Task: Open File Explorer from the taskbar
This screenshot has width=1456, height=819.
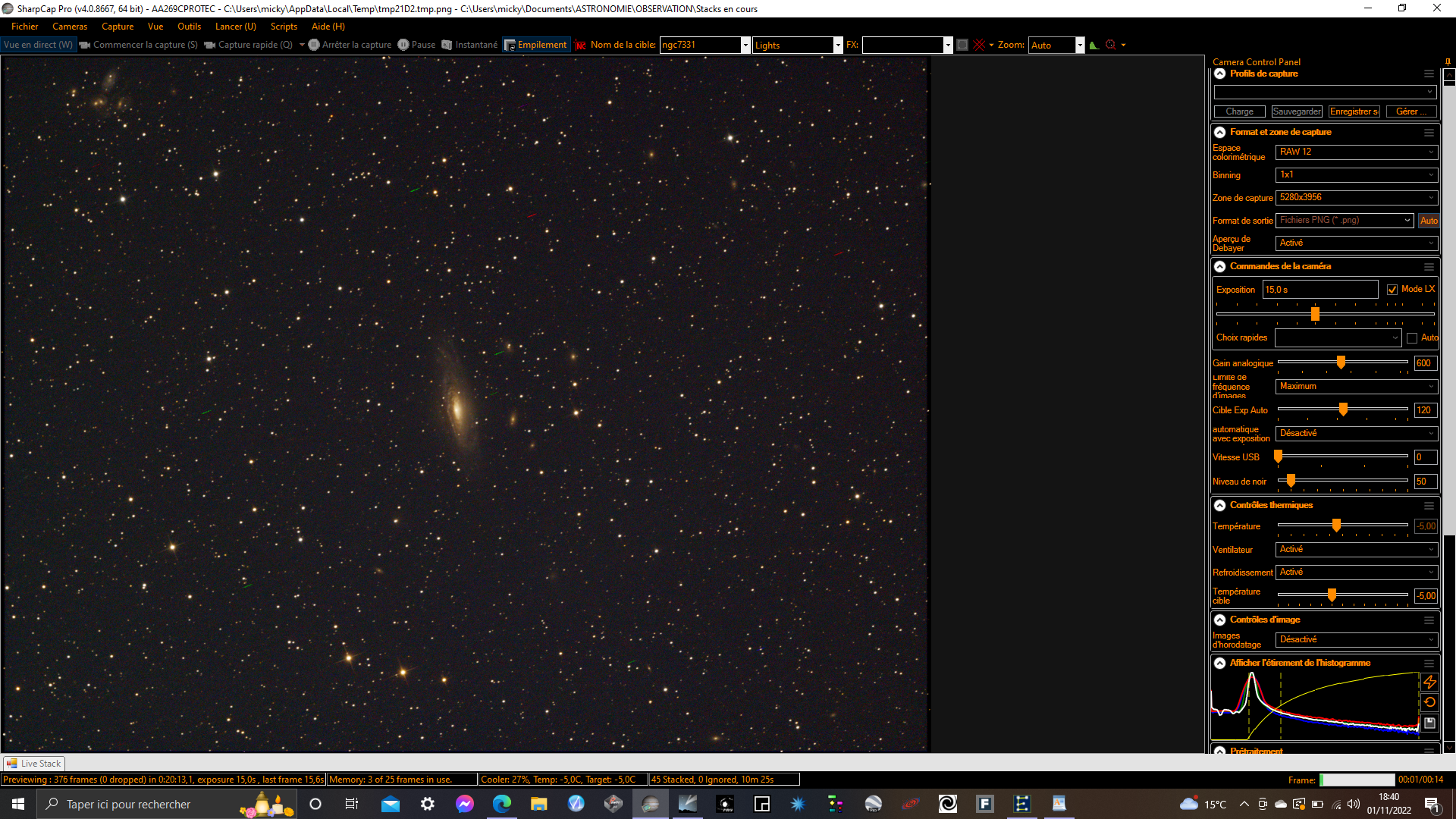Action: tap(538, 804)
